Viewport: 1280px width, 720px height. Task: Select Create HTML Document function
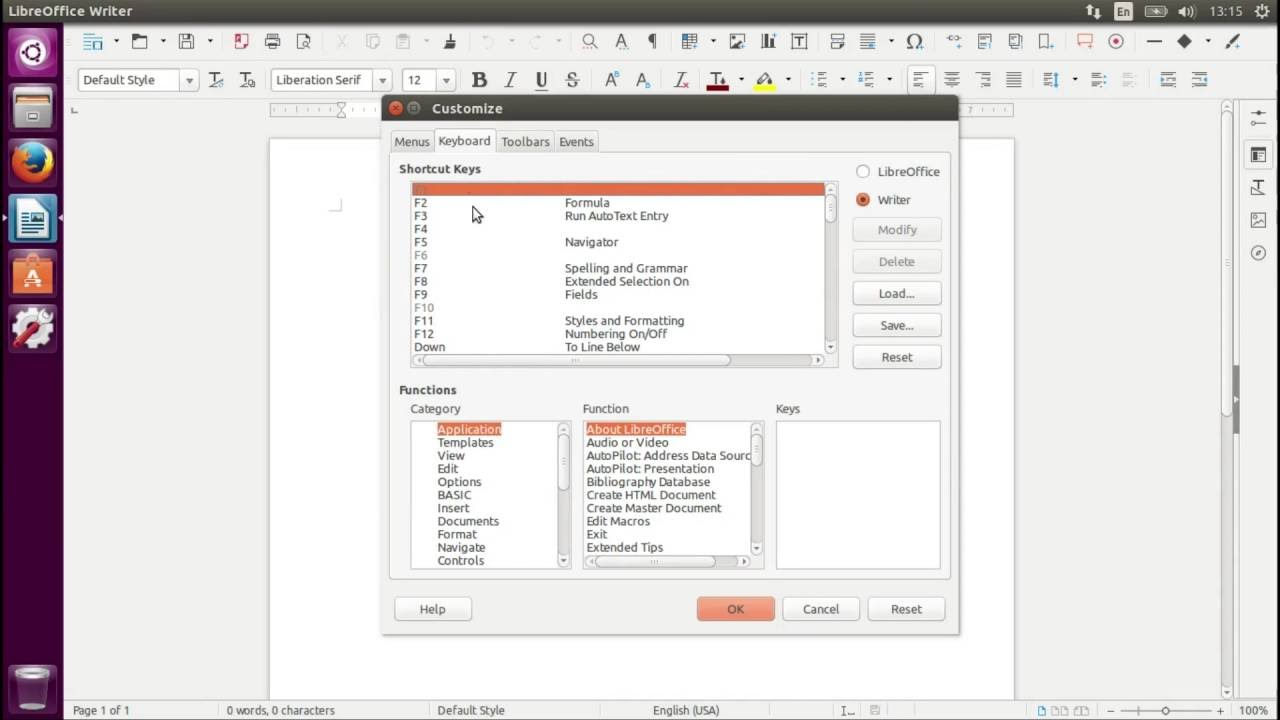(x=651, y=495)
